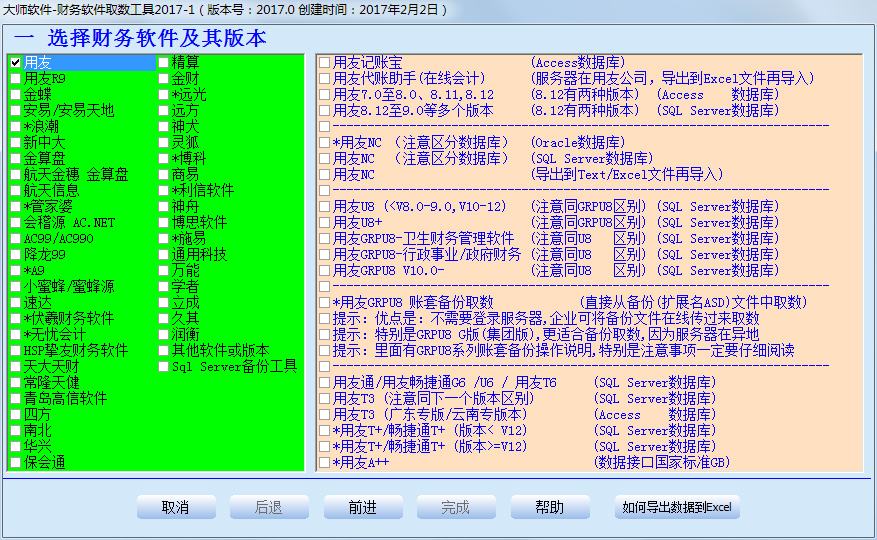Select the 神犬 checkbox

tap(163, 127)
